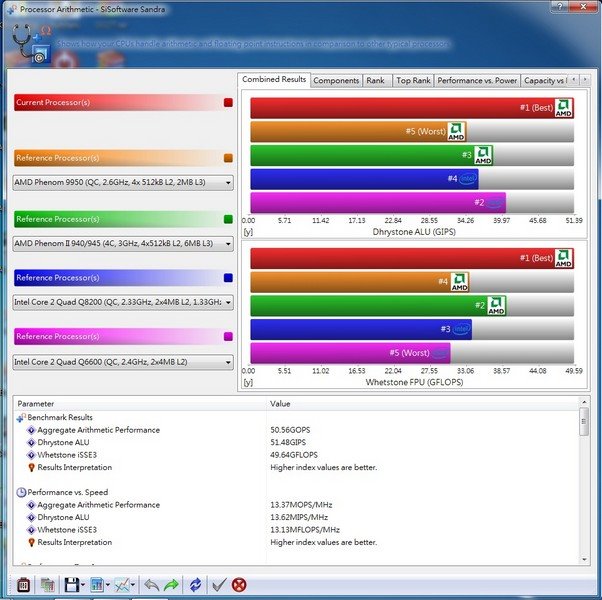Open bar chart icon dropdown arrow
The width and height of the screenshot is (602, 600).
click(108, 585)
